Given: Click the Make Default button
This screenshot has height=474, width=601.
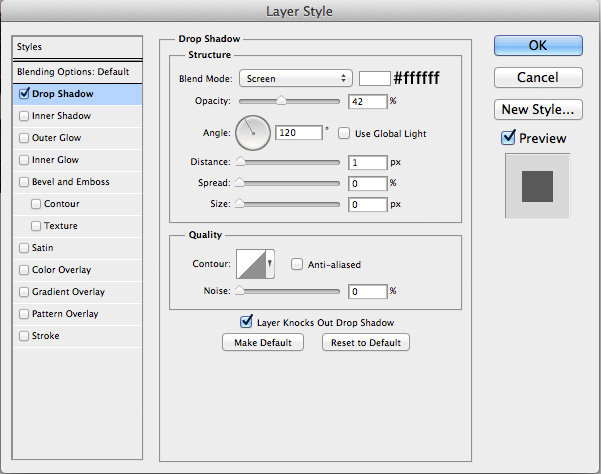Looking at the screenshot, I should [263, 342].
